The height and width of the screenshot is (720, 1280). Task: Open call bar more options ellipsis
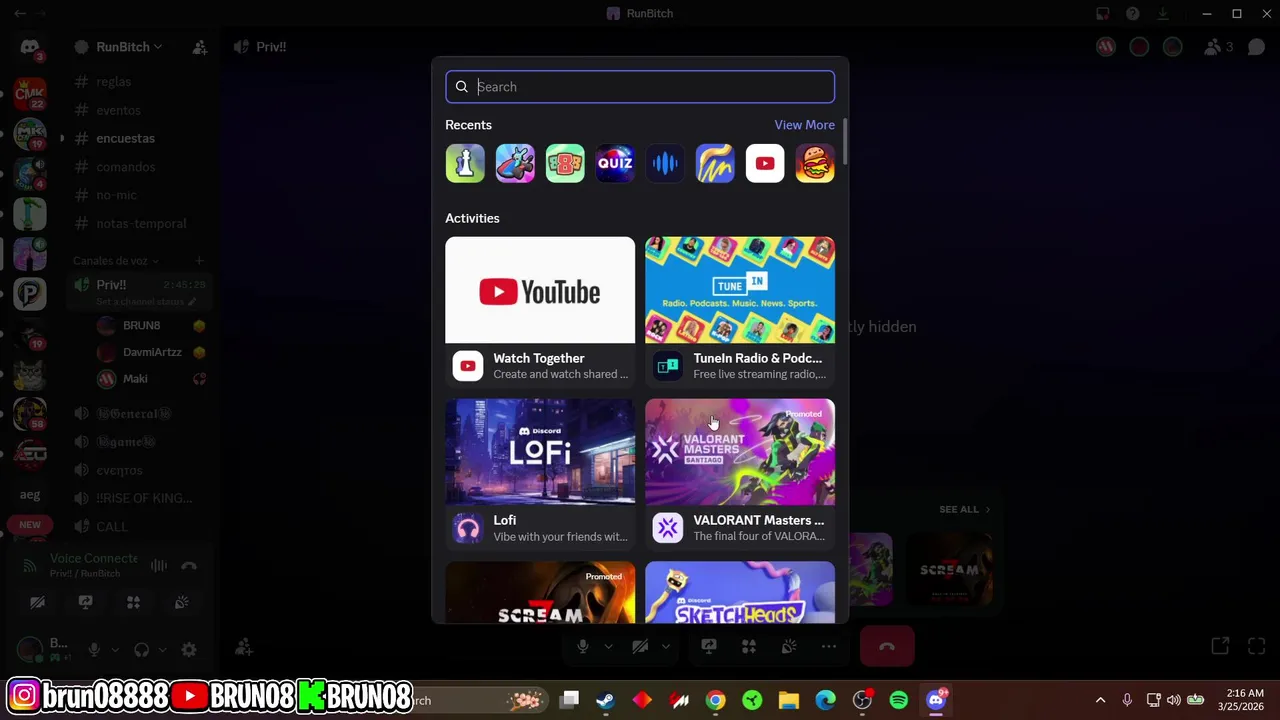click(829, 647)
